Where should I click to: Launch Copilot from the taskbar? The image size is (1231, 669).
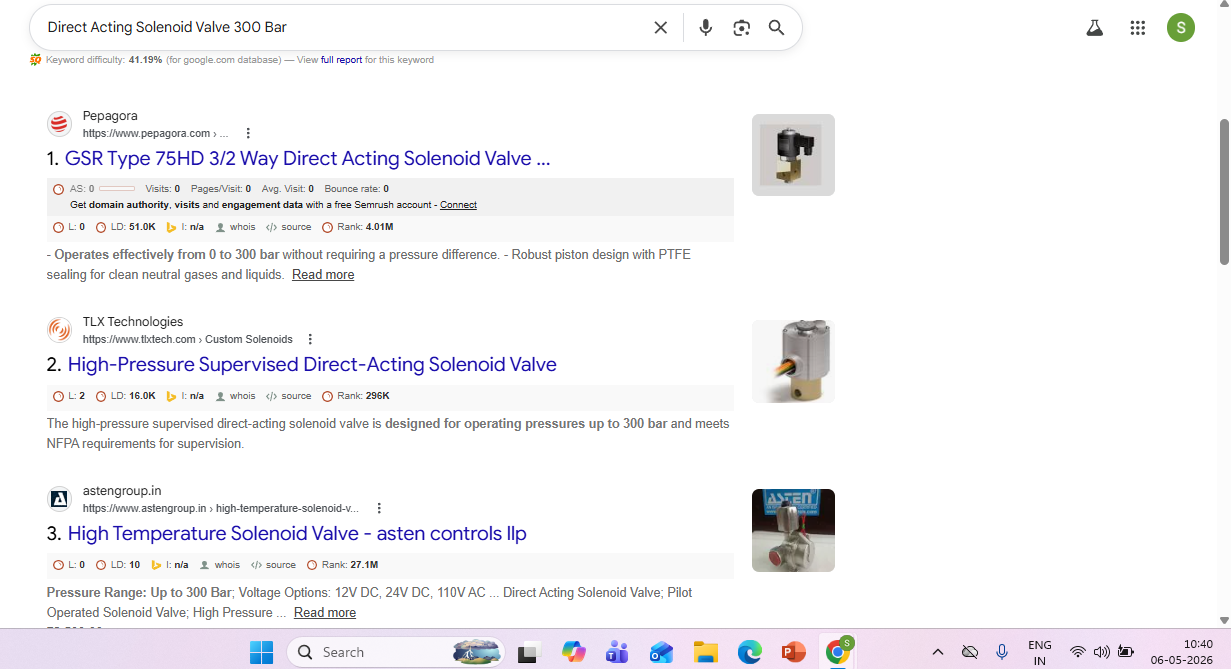tap(573, 652)
